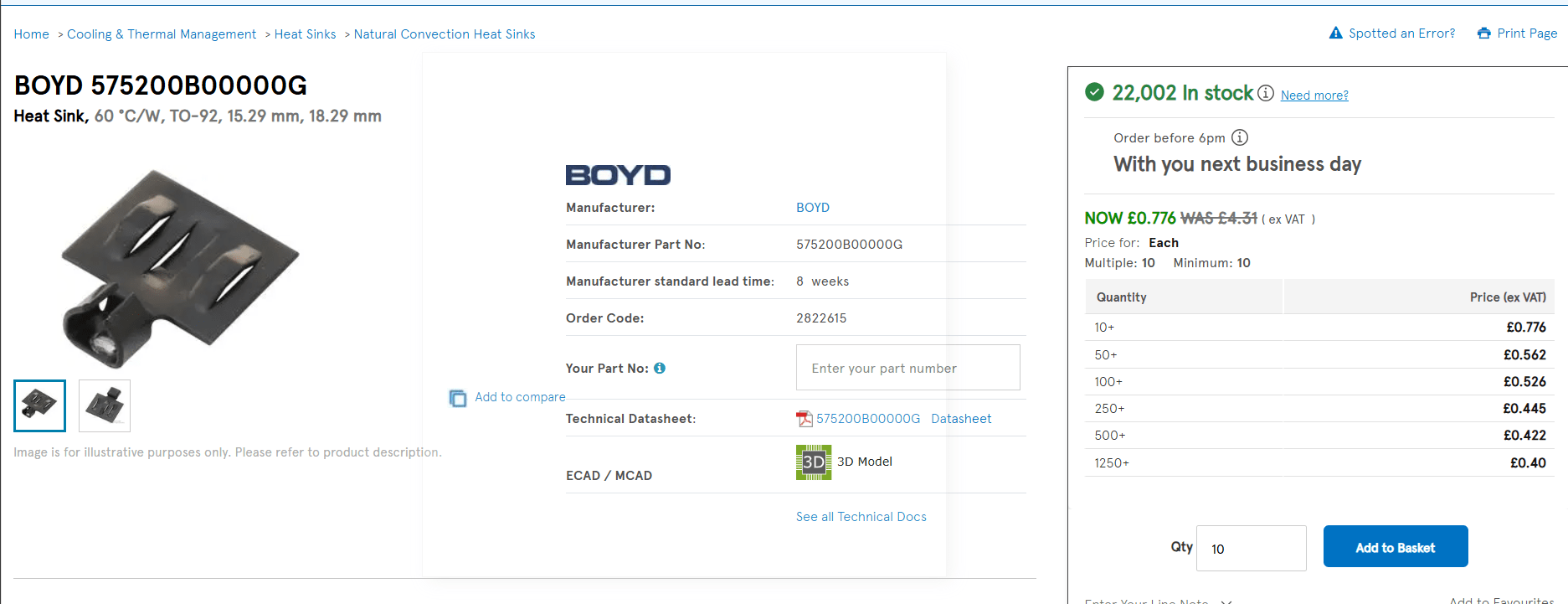The image size is (1568, 604).
Task: Click the Print Page link
Action: point(1527,34)
